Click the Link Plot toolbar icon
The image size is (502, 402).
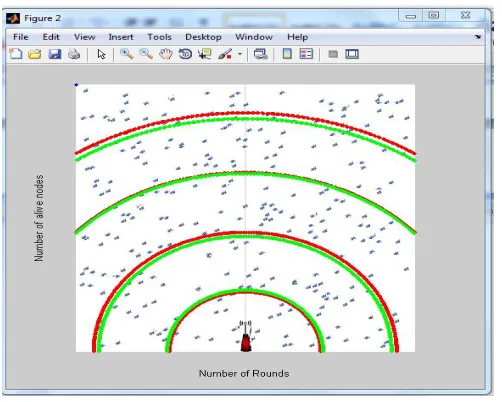pos(260,54)
